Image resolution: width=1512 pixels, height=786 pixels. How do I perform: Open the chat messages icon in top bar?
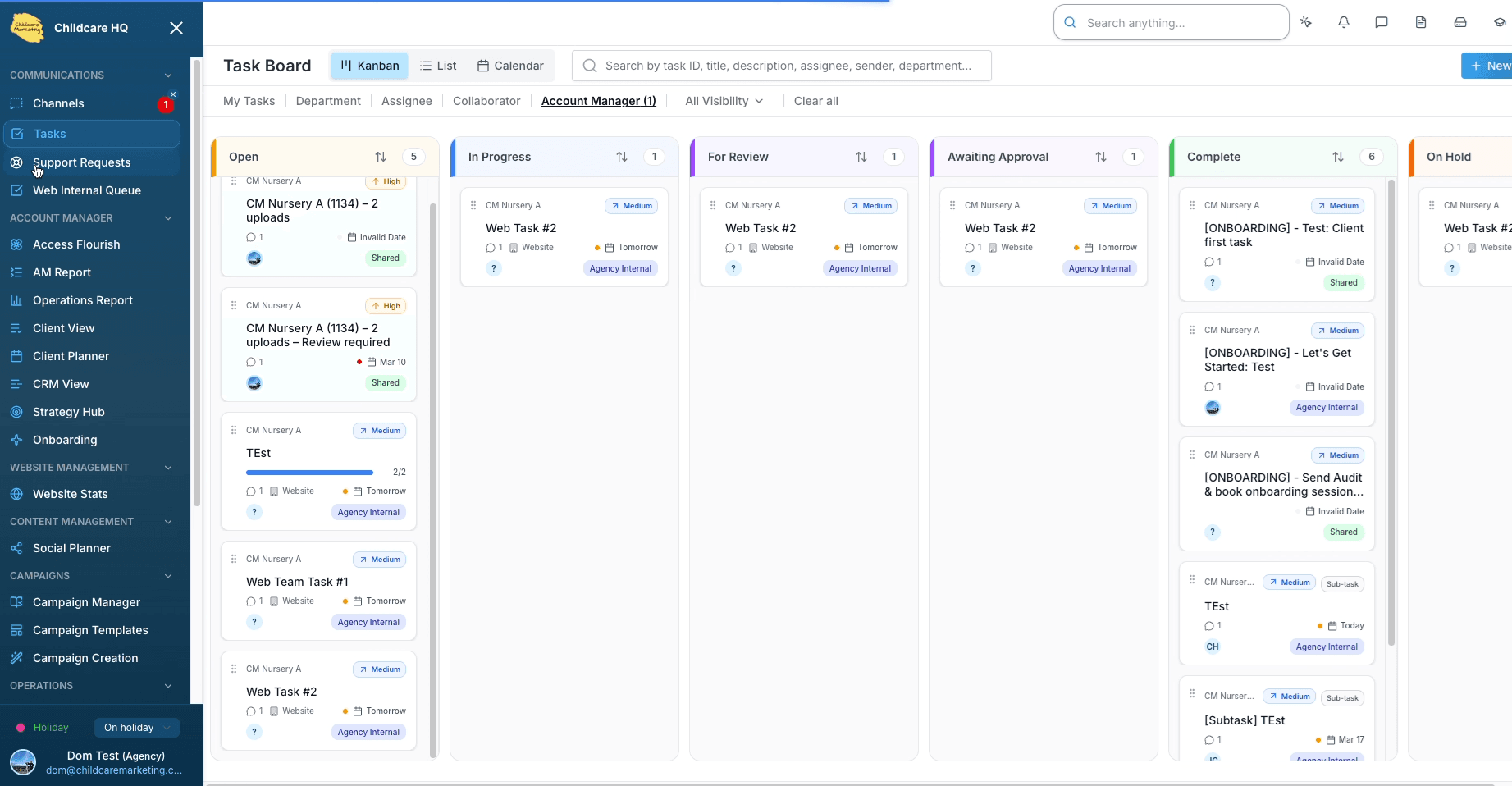[1382, 23]
